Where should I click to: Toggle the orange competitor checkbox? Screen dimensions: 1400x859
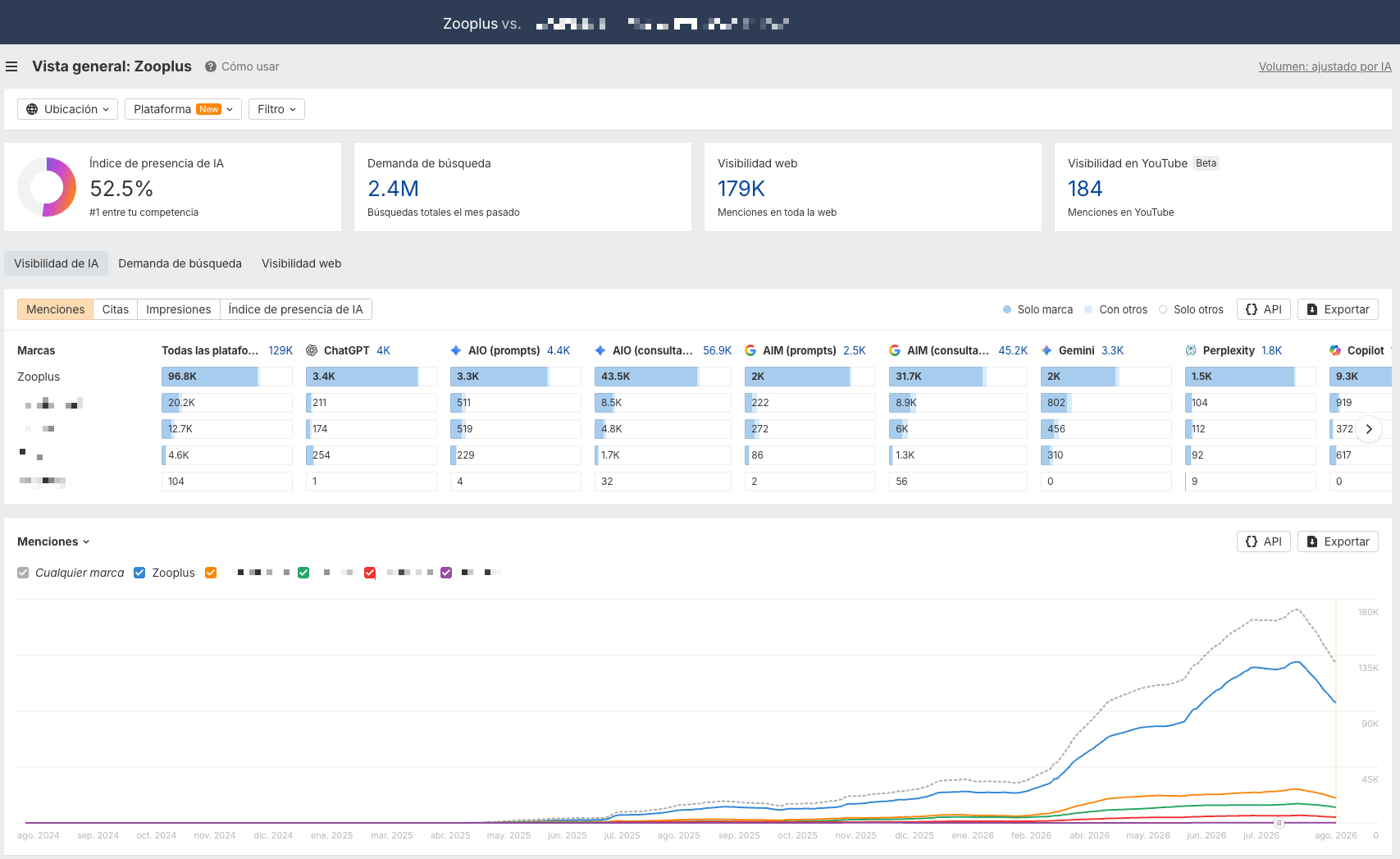[211, 573]
